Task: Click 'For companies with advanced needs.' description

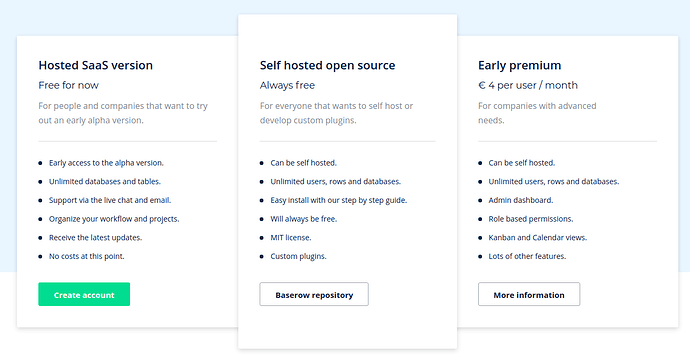Action: coord(537,113)
